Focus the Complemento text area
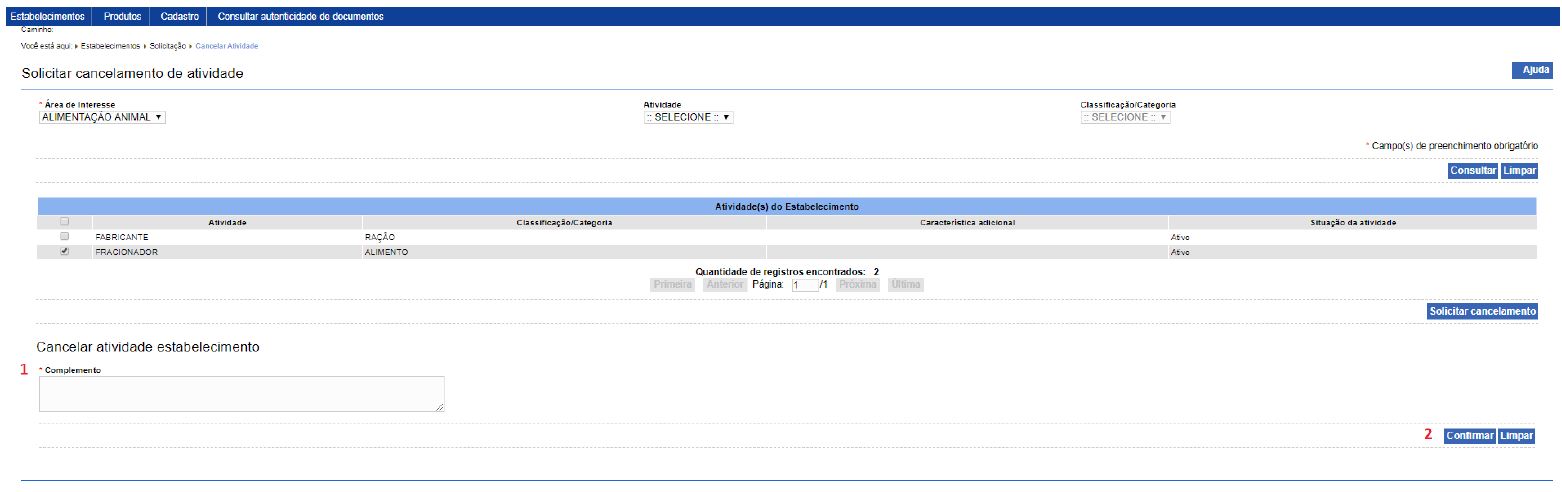This screenshot has height=492, width=1562. (x=241, y=394)
